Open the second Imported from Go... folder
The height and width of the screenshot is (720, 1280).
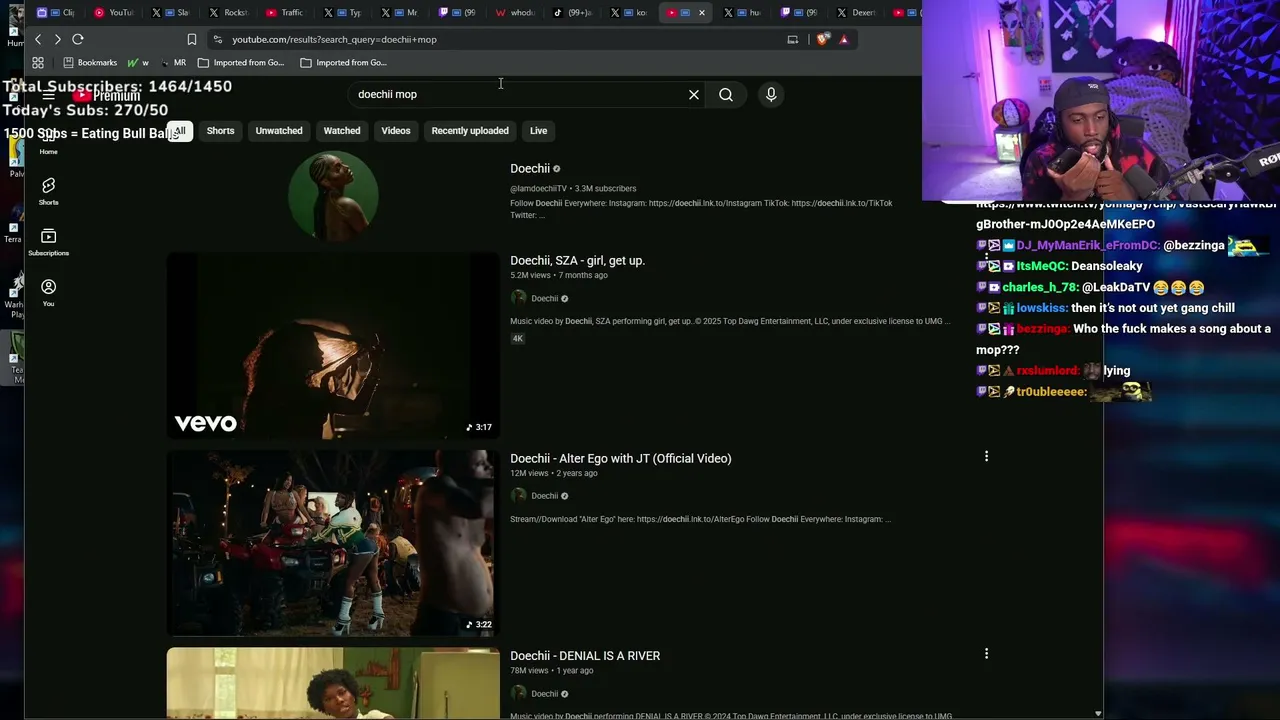(x=343, y=62)
